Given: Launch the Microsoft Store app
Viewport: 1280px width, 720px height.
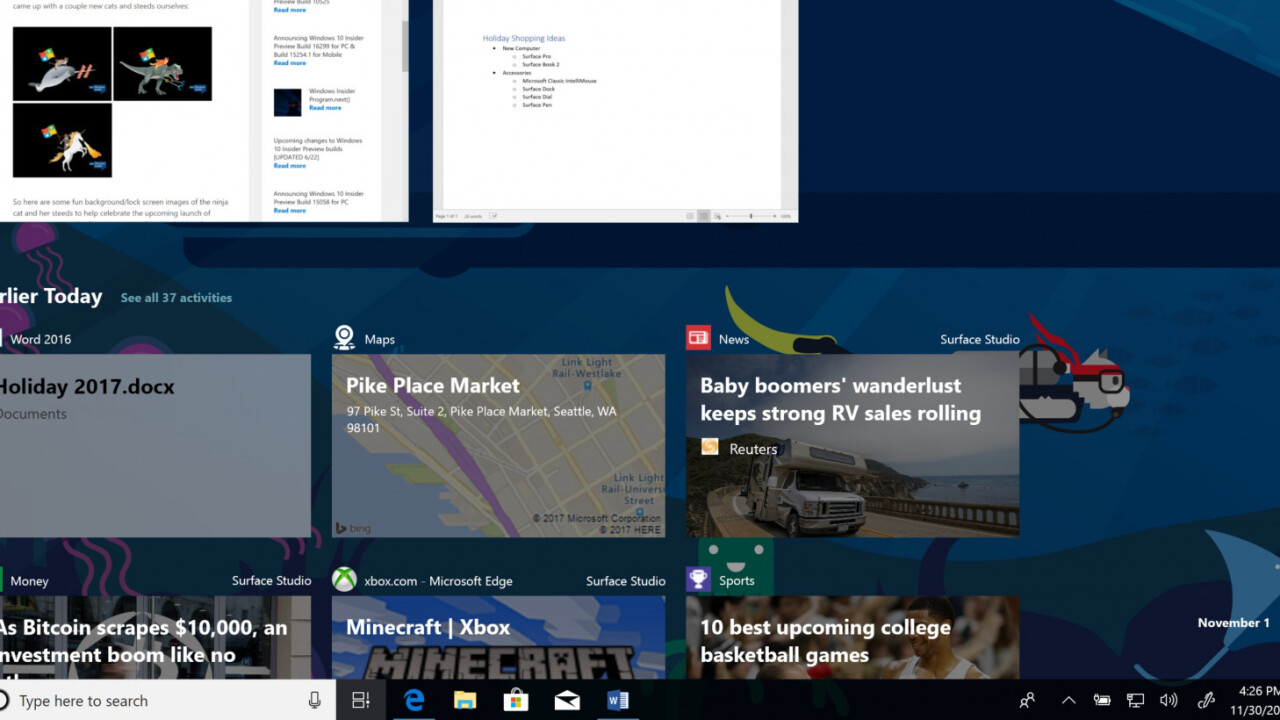Looking at the screenshot, I should tap(515, 700).
